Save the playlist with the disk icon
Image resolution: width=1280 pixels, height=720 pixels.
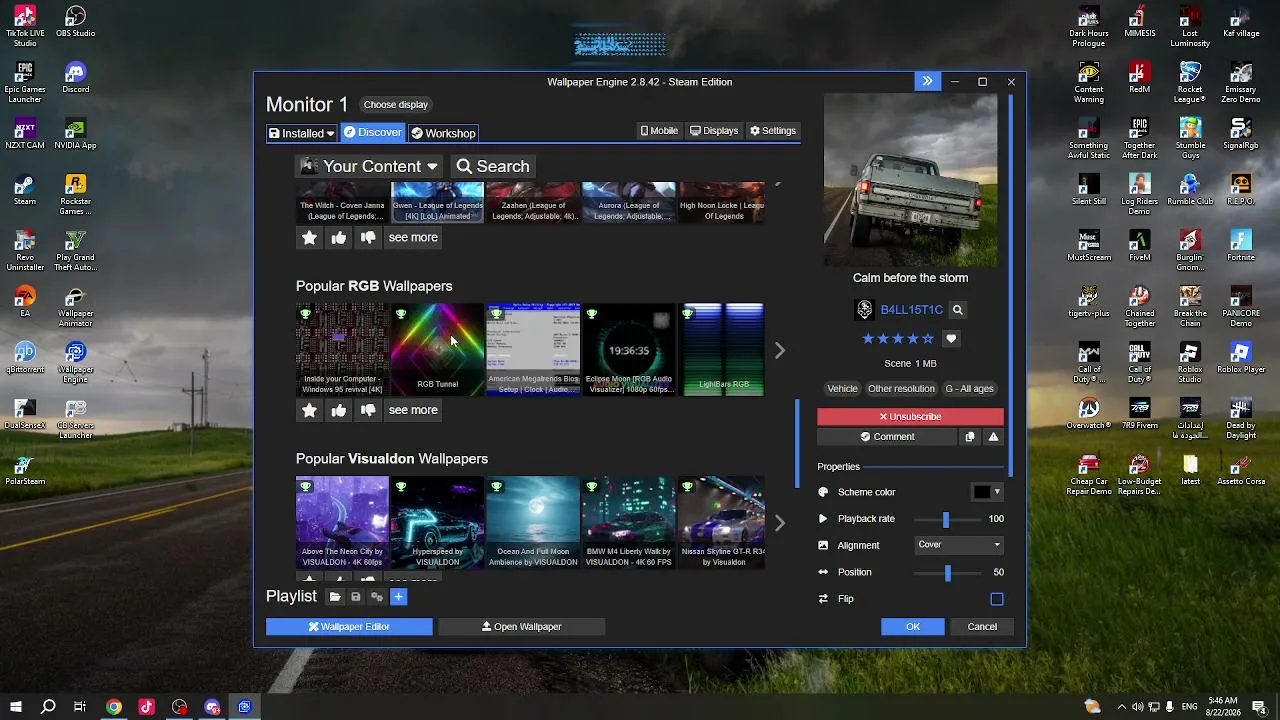coord(356,597)
